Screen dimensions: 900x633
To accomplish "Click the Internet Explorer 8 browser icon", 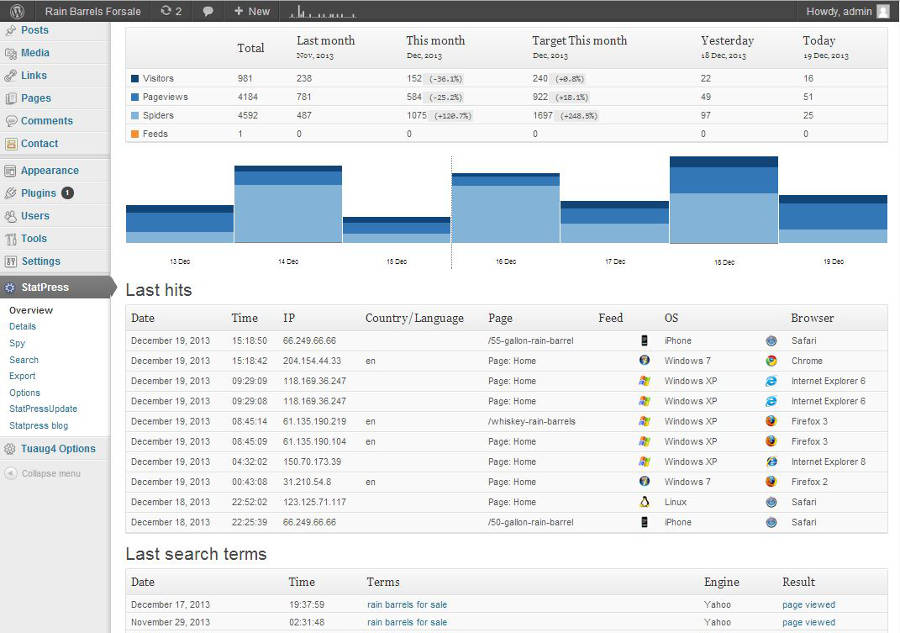I will click(x=771, y=461).
